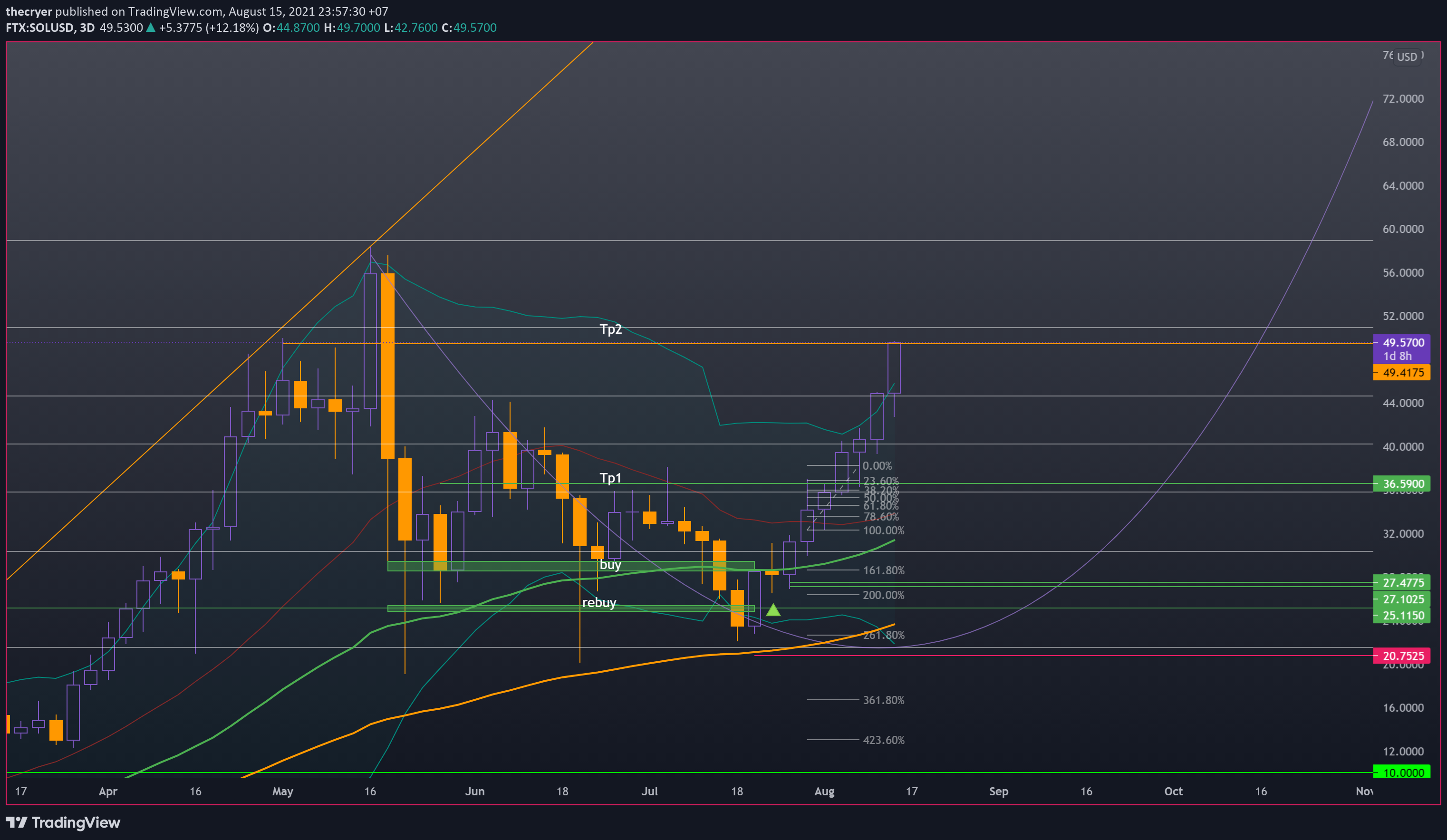1447x840 pixels.
Task: Click the open value 44.8700 in header
Action: tap(298, 28)
